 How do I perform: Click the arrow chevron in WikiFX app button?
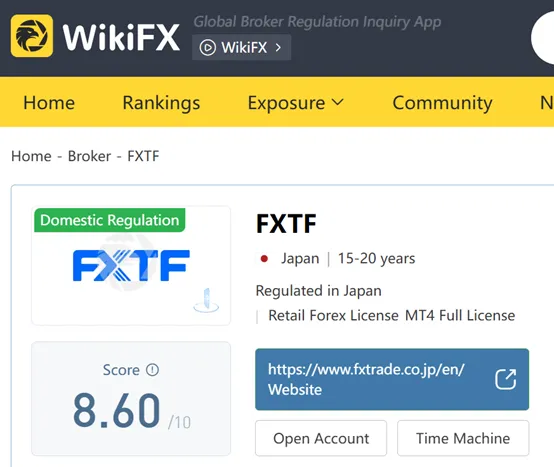click(278, 47)
